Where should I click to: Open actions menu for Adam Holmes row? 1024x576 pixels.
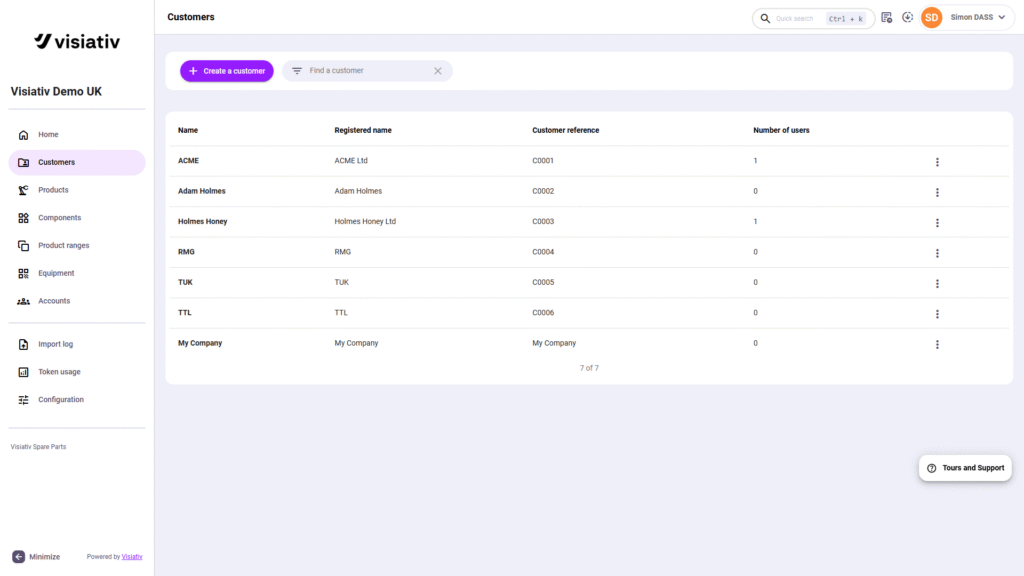[937, 193]
